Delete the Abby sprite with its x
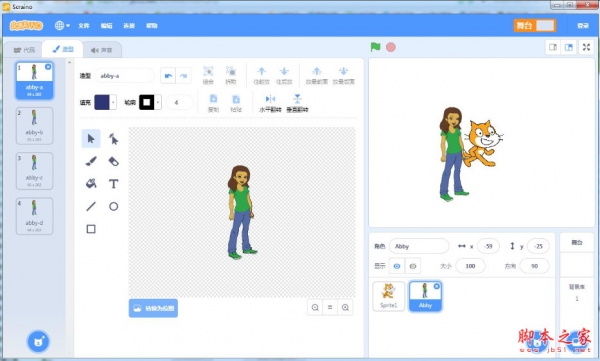Image resolution: width=600 pixels, height=361 pixels. coord(437,286)
